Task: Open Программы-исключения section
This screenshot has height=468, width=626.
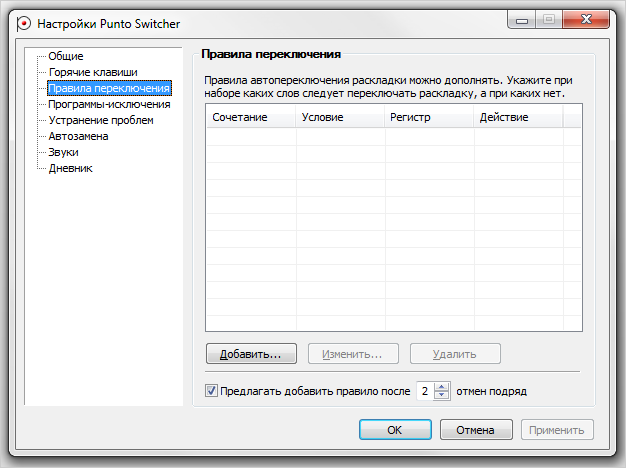Action: click(x=109, y=104)
